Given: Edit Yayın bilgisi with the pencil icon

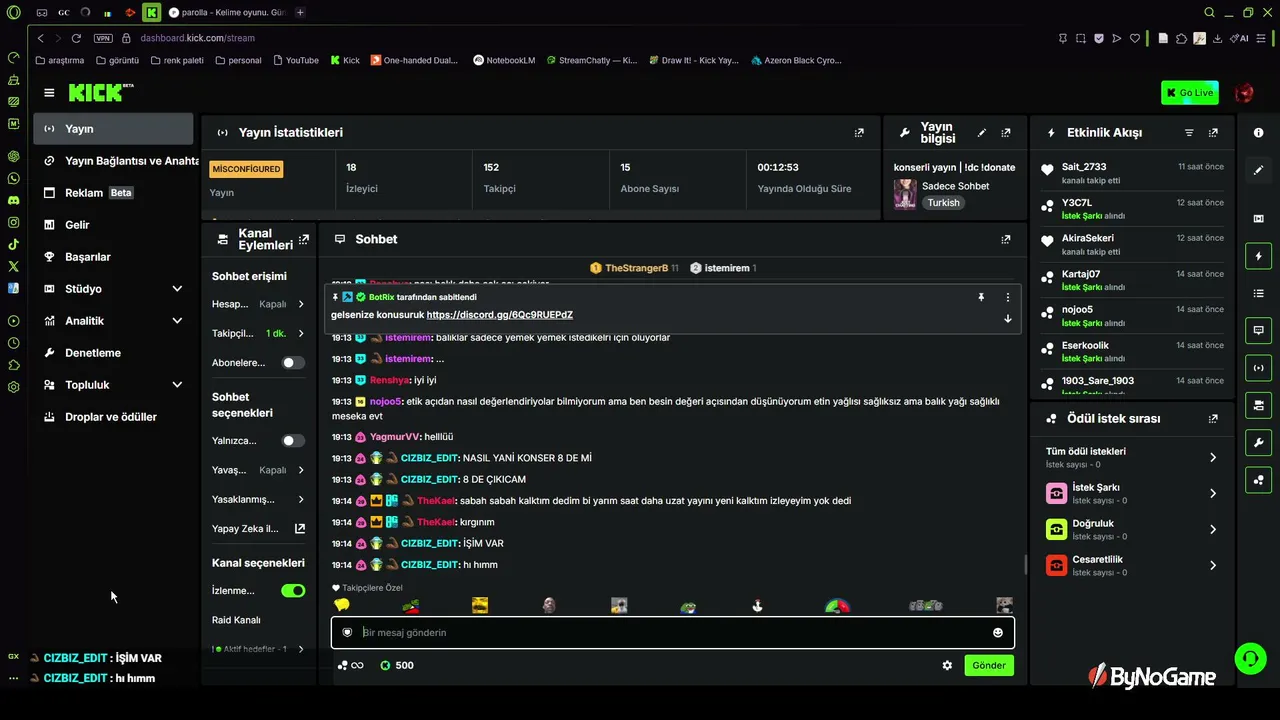Looking at the screenshot, I should (982, 132).
